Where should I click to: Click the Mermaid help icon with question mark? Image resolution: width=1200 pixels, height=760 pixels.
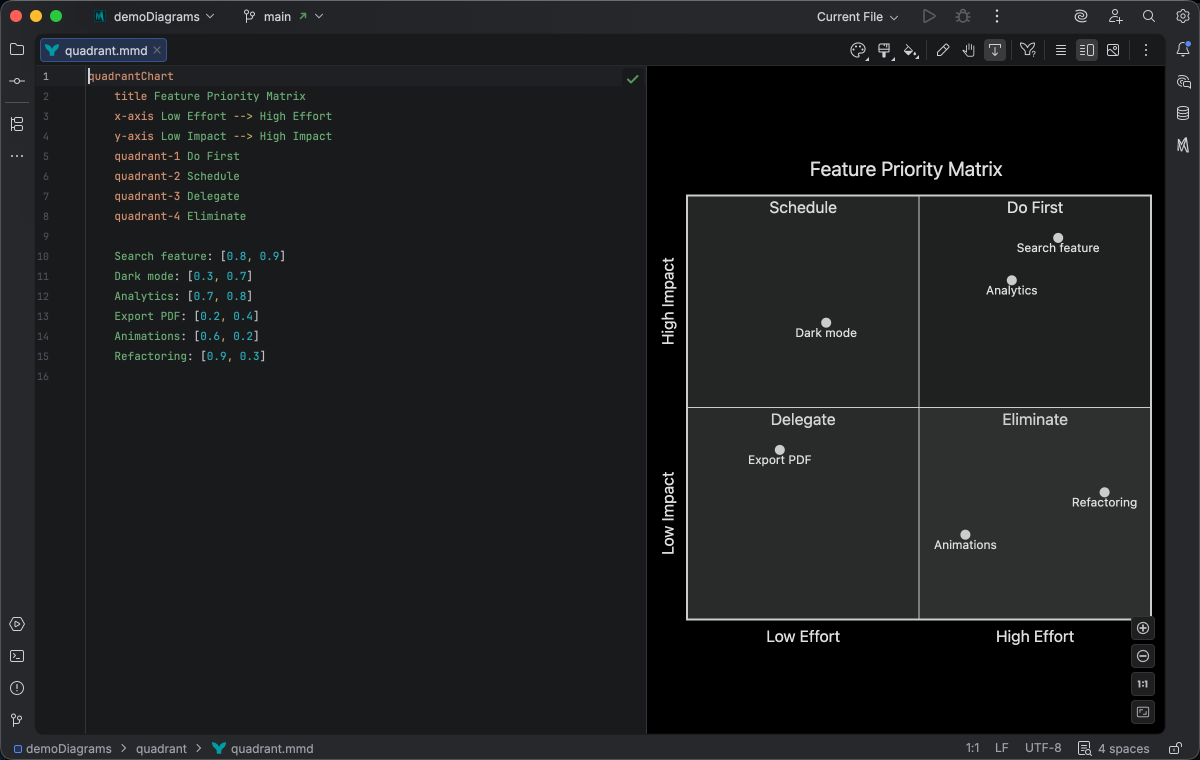pos(1028,50)
